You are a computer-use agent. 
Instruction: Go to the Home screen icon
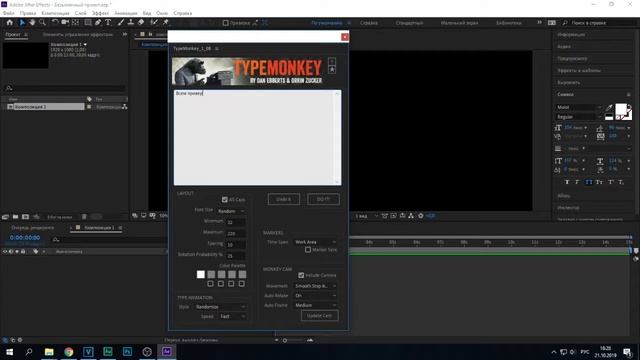pos(9,22)
